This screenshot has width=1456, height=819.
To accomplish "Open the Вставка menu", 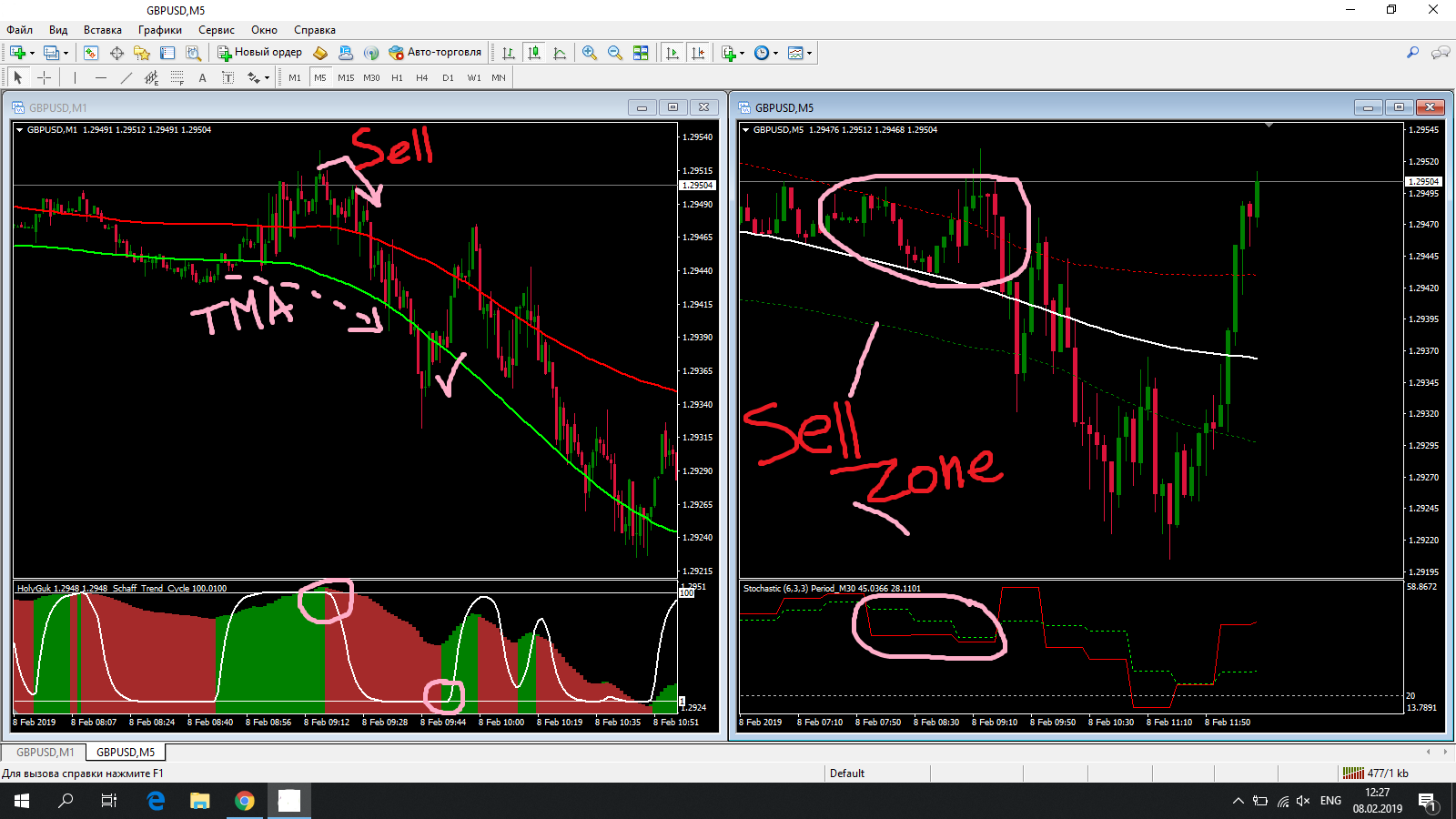I will [x=103, y=30].
